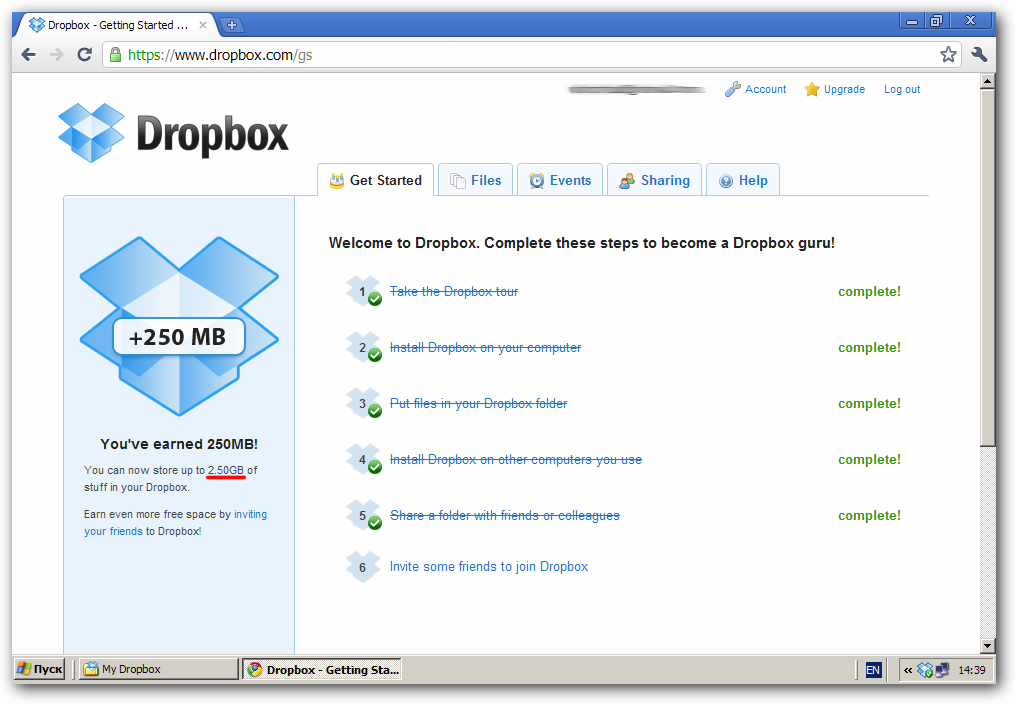This screenshot has height=704, width=1016.
Task: Click the step 1 completed box icon
Action: click(364, 291)
